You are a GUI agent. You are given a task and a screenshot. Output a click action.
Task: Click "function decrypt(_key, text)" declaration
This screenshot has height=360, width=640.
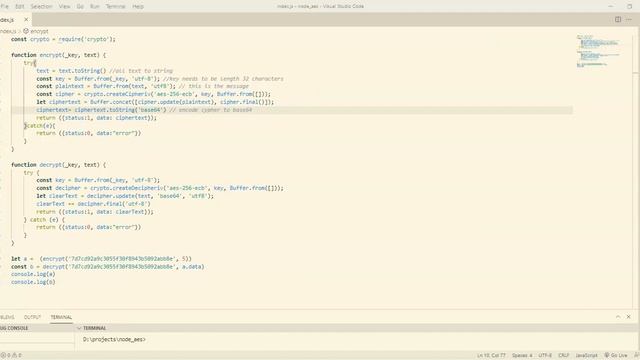click(58, 165)
